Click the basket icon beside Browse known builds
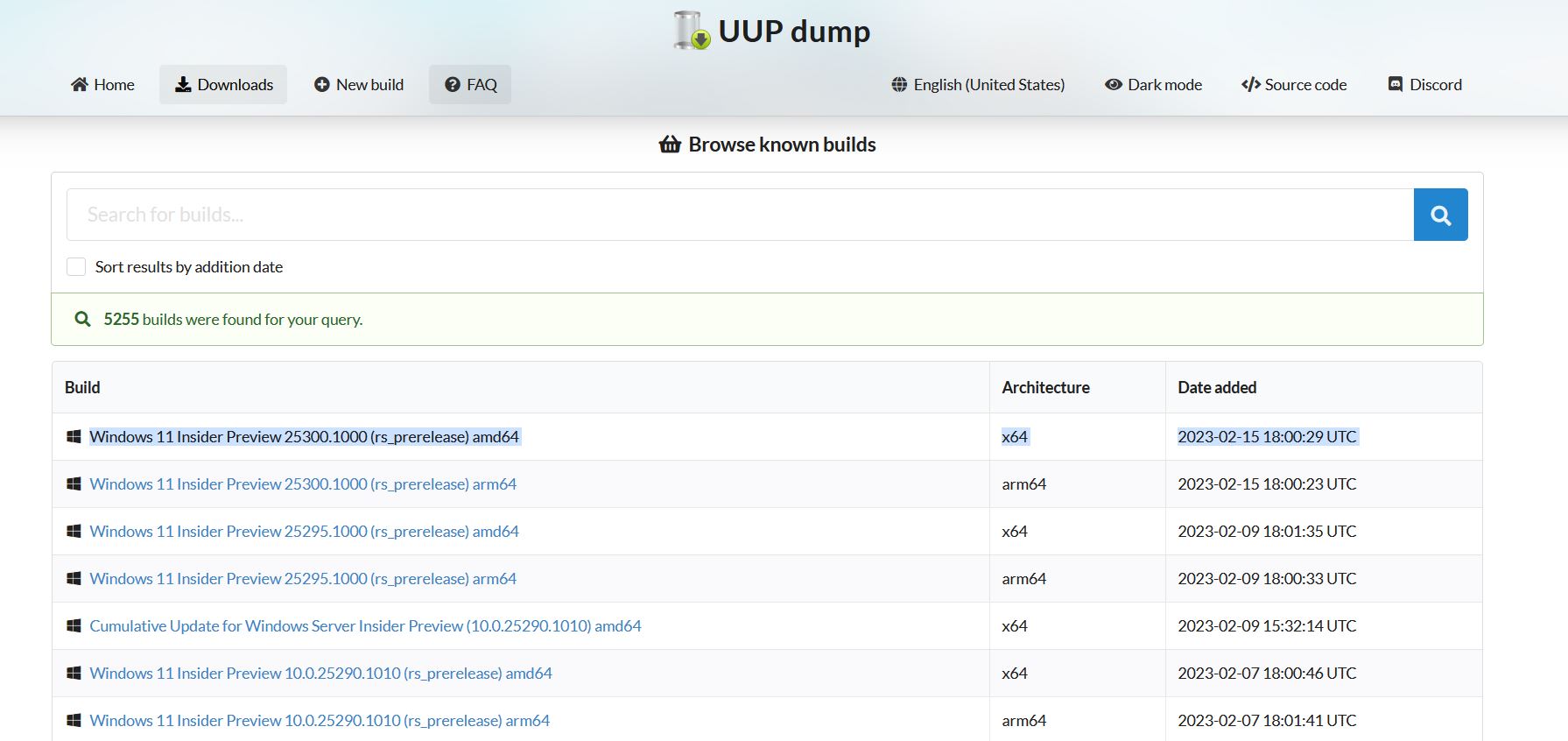 click(x=670, y=145)
